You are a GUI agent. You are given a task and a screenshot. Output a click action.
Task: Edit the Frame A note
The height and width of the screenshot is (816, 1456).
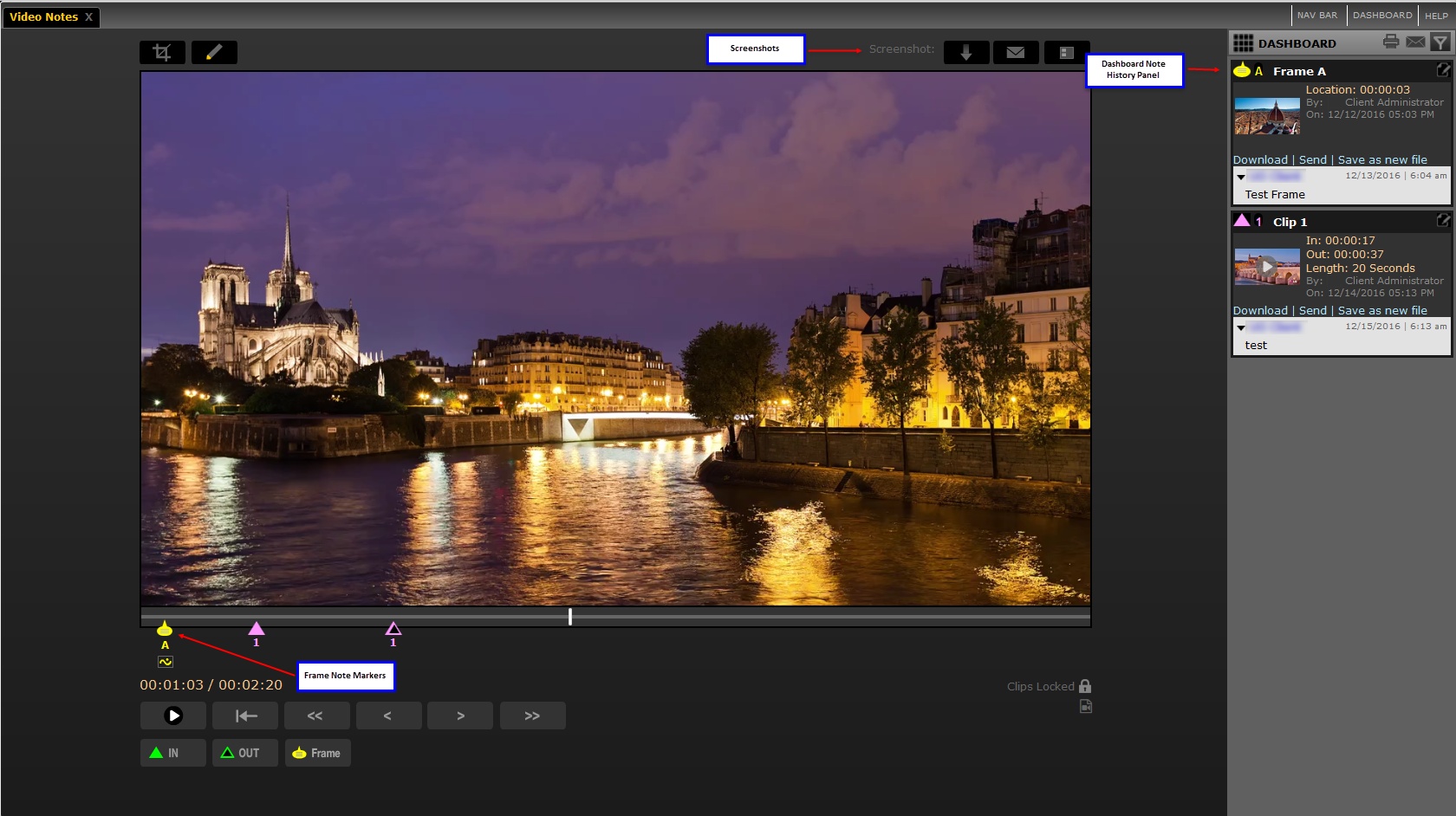tap(1443, 70)
